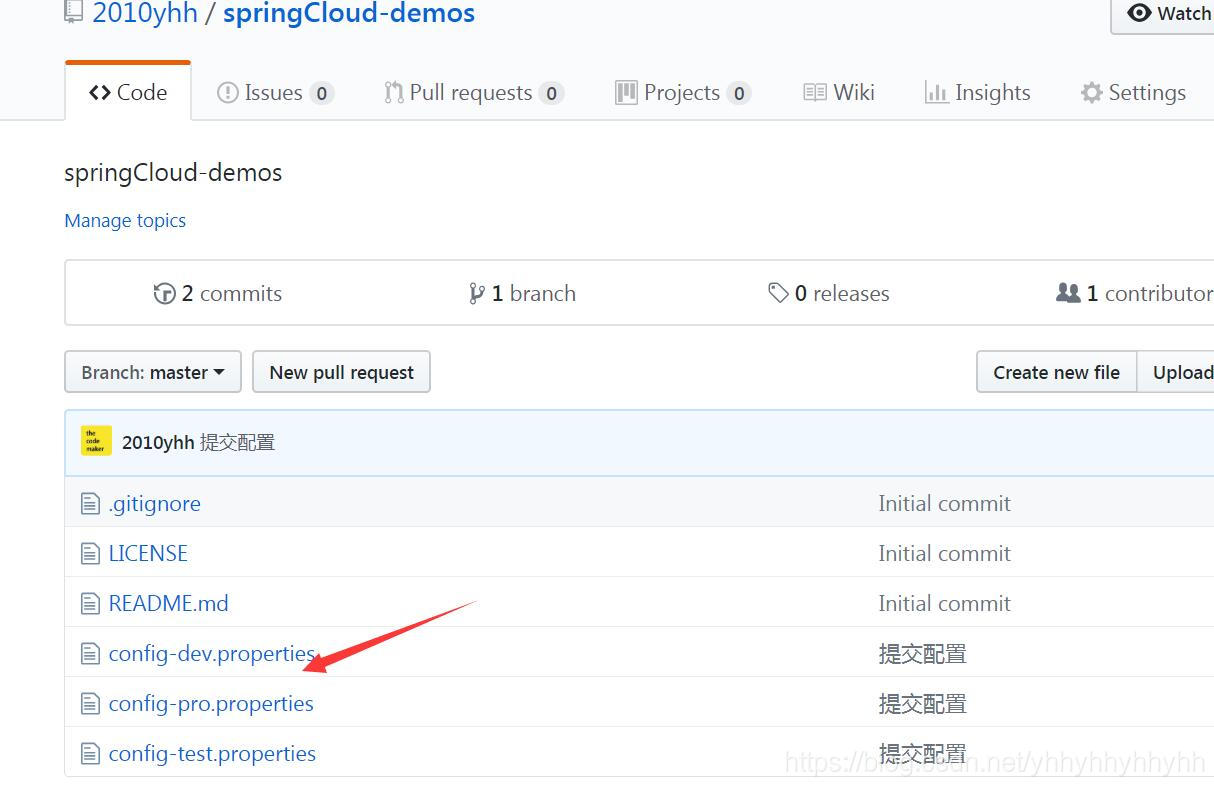Viewport: 1214px width, 786px height.
Task: View the 2 commits history
Action: coord(218,293)
